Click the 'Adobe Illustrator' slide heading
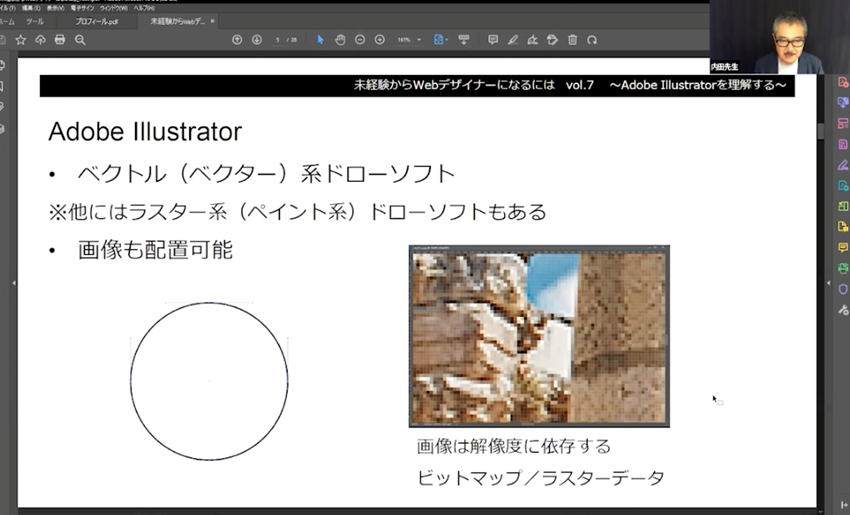850x515 pixels. click(145, 132)
